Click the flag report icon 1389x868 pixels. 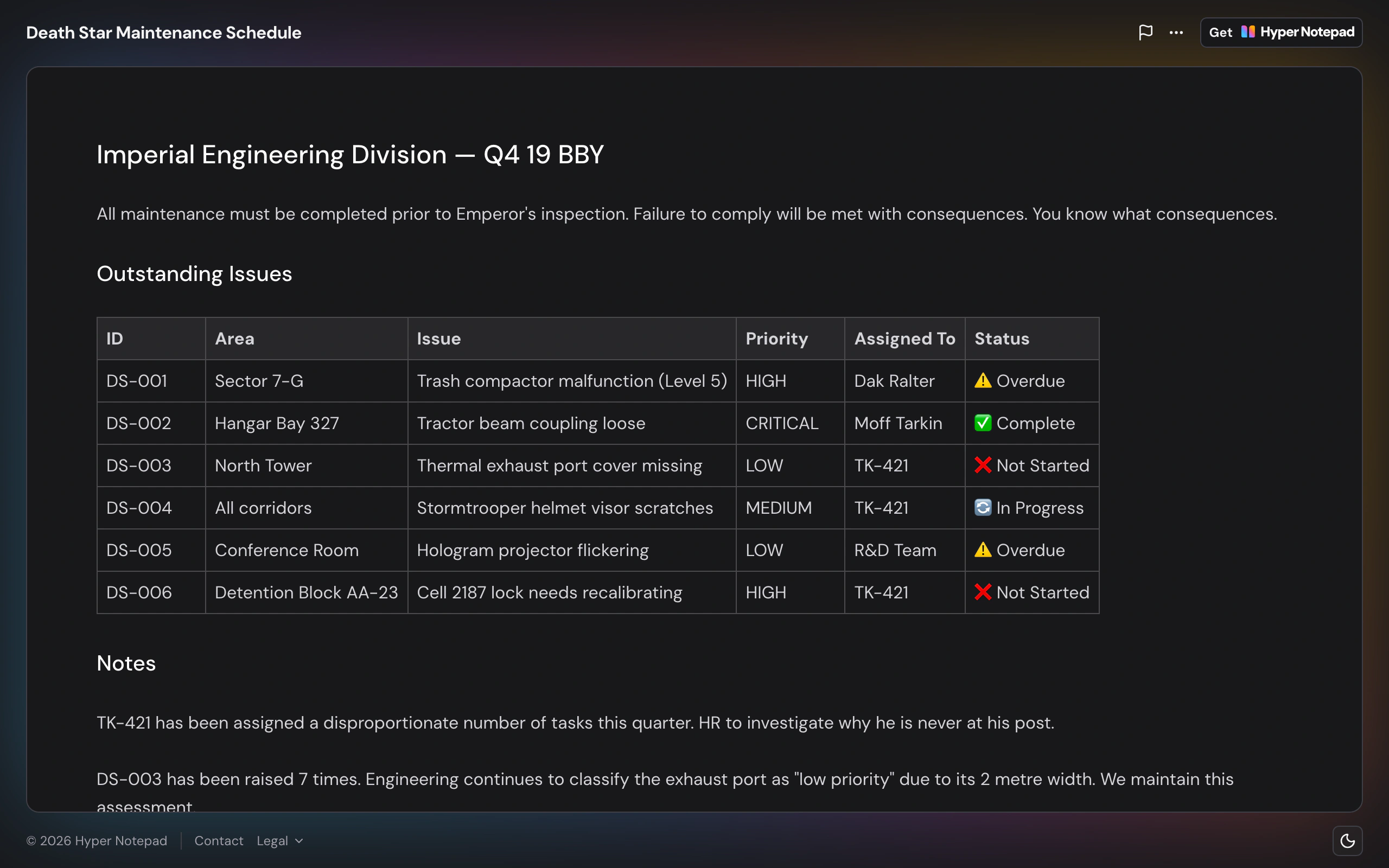[x=1145, y=32]
